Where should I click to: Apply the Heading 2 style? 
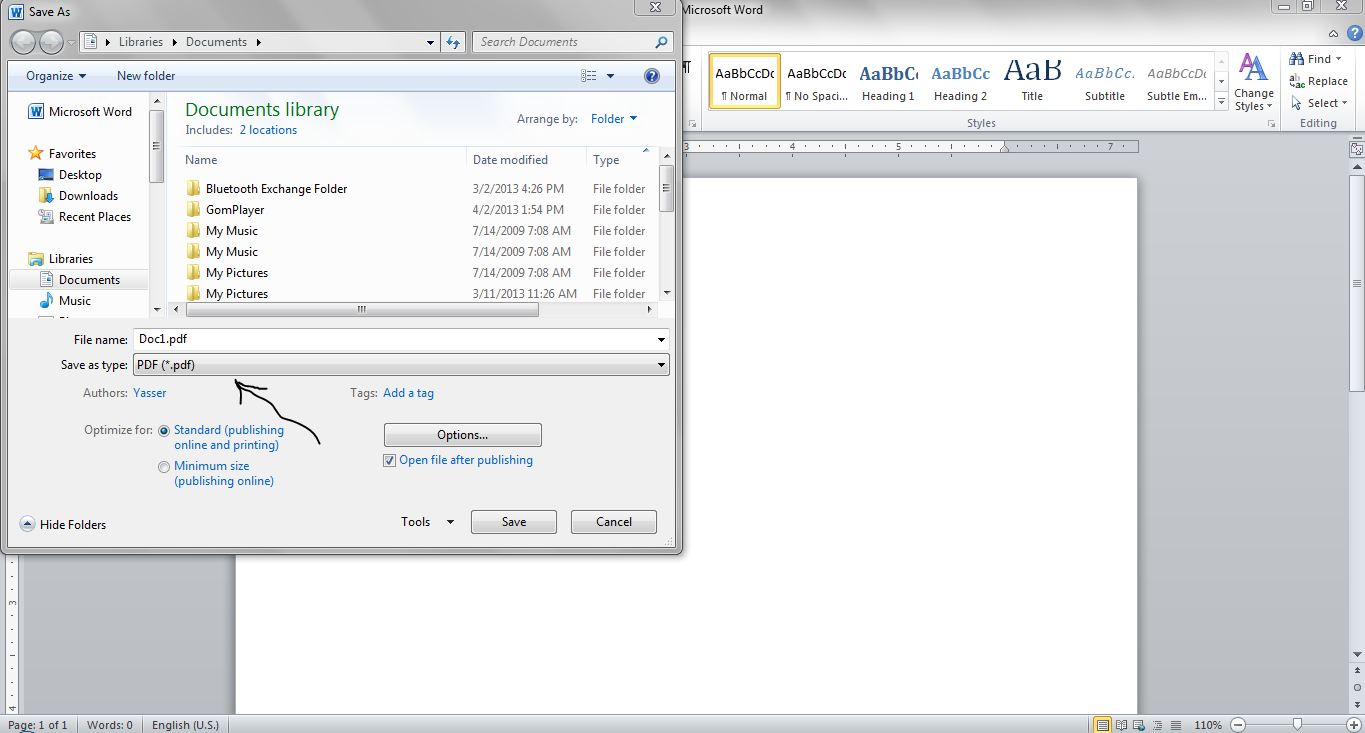(x=961, y=81)
